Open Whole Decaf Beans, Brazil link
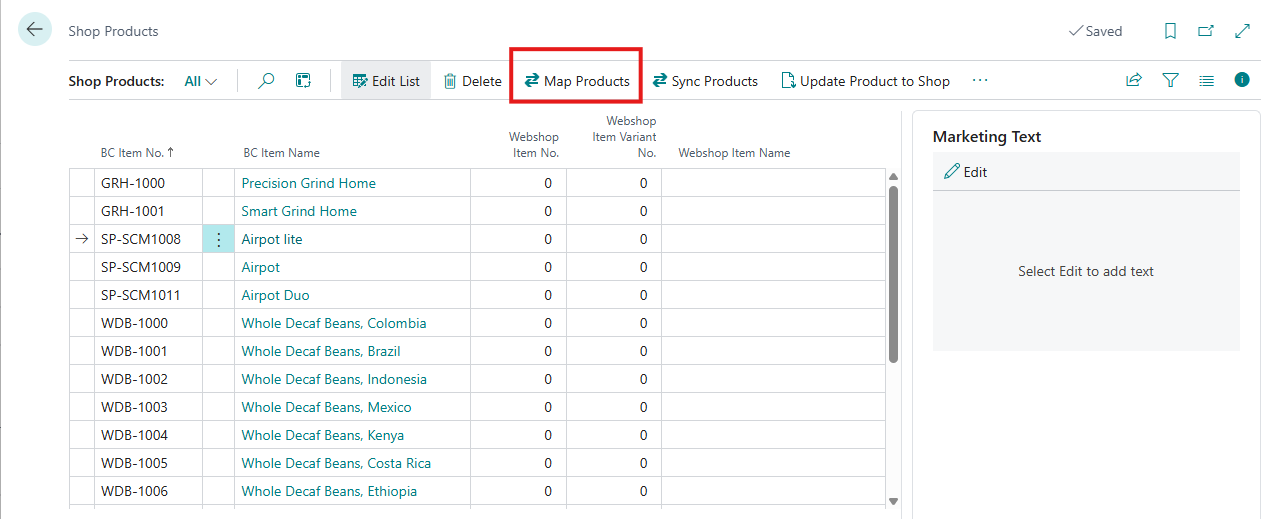1268x519 pixels. [320, 351]
